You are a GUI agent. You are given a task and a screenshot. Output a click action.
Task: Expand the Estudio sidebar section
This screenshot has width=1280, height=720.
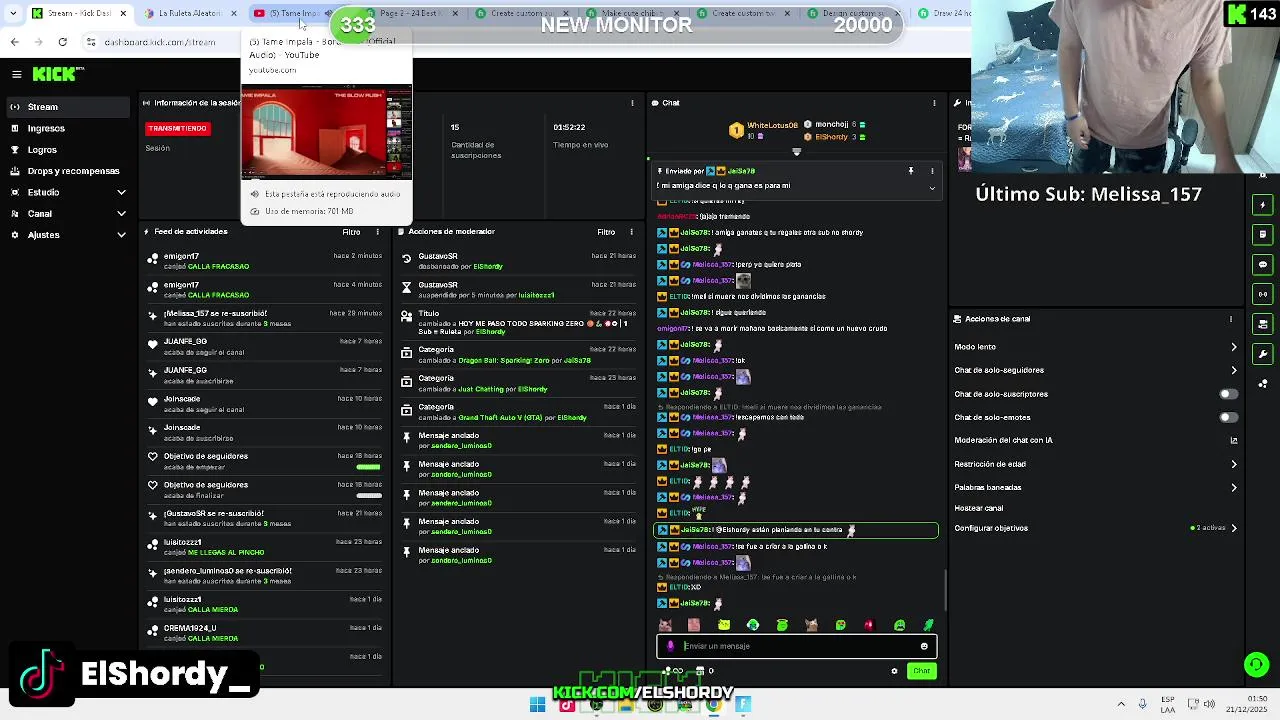click(66, 192)
